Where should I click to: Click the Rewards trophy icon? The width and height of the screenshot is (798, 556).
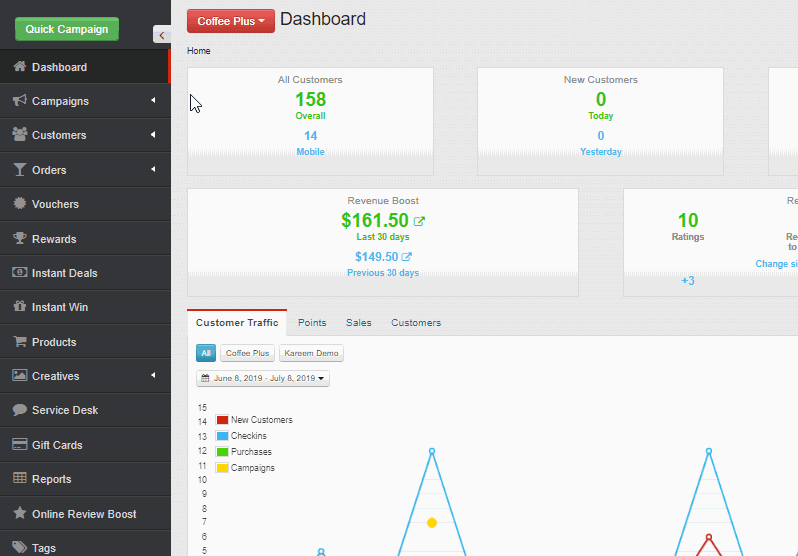(19, 239)
